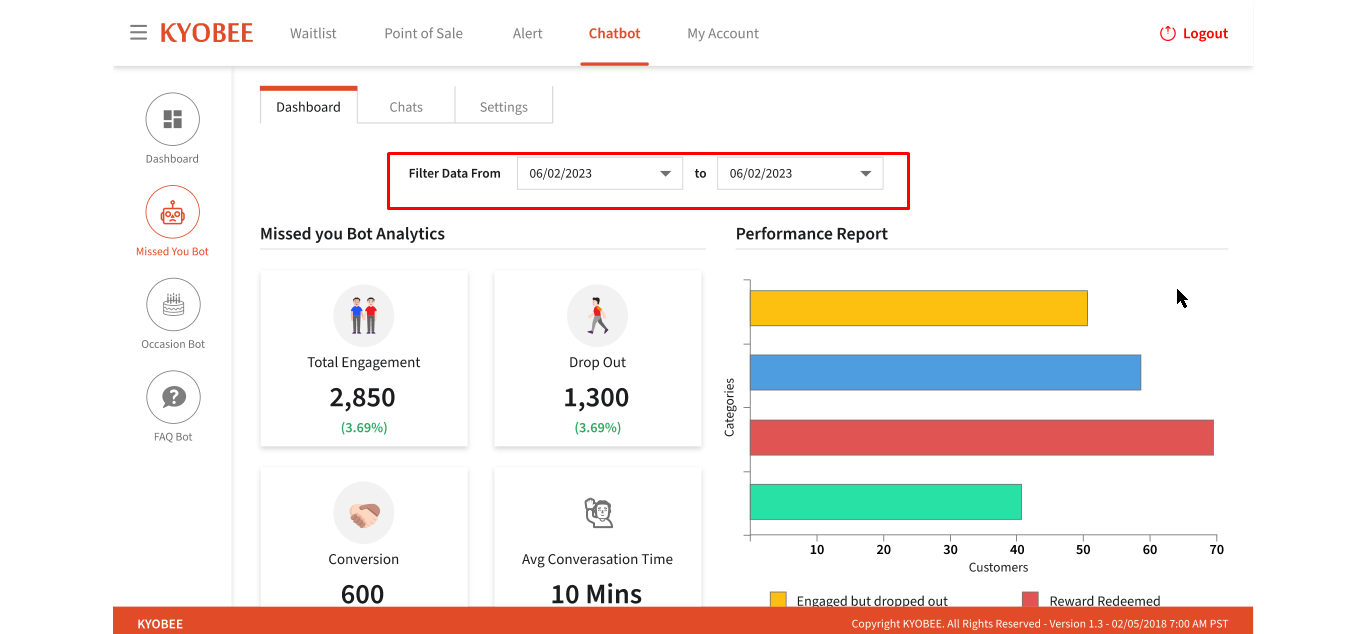Open the Occasion Bot cake icon
Viewport: 1365px width, 634px height.
pyautogui.click(x=173, y=305)
